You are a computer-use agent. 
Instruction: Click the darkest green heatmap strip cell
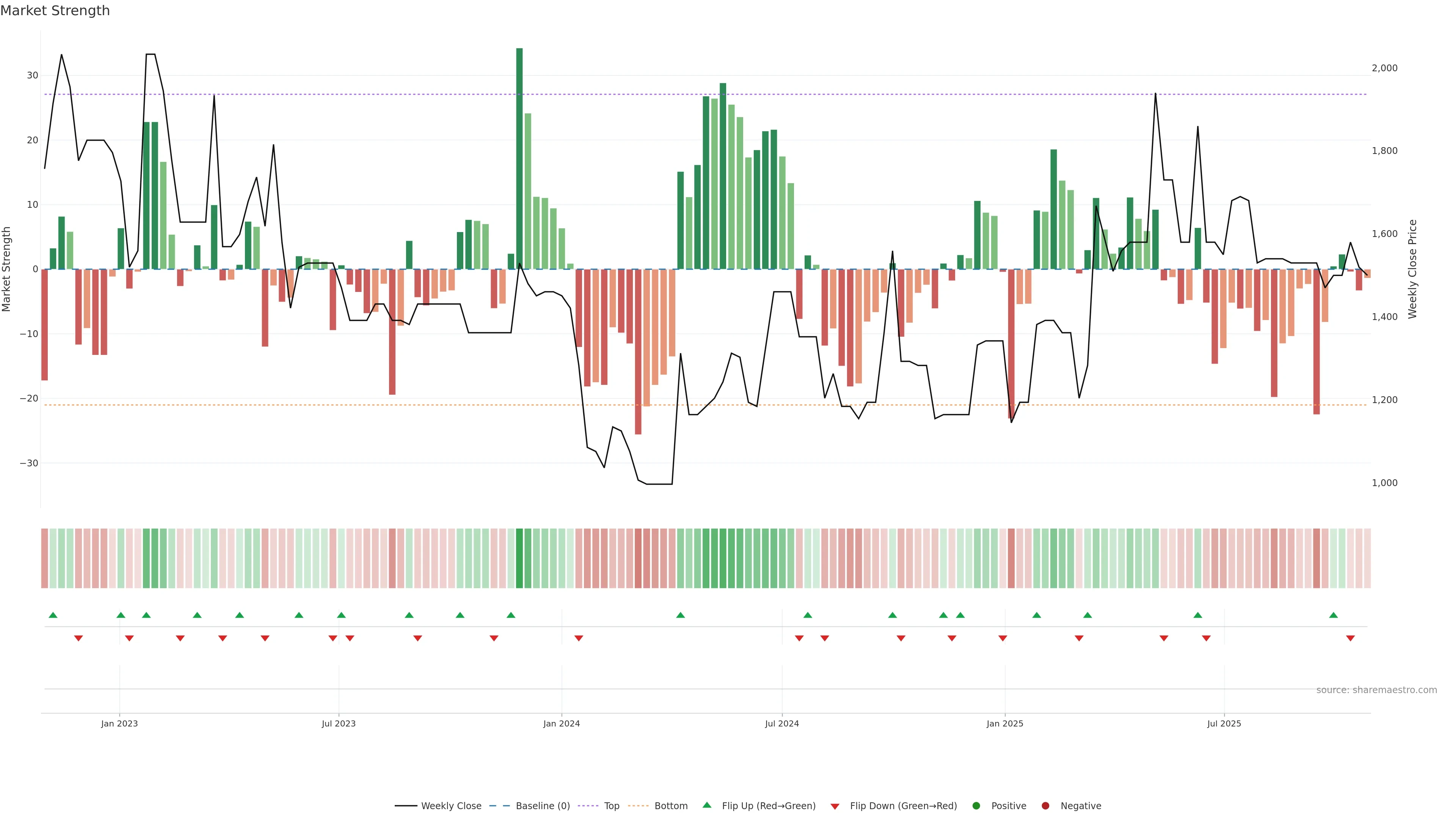(x=519, y=559)
